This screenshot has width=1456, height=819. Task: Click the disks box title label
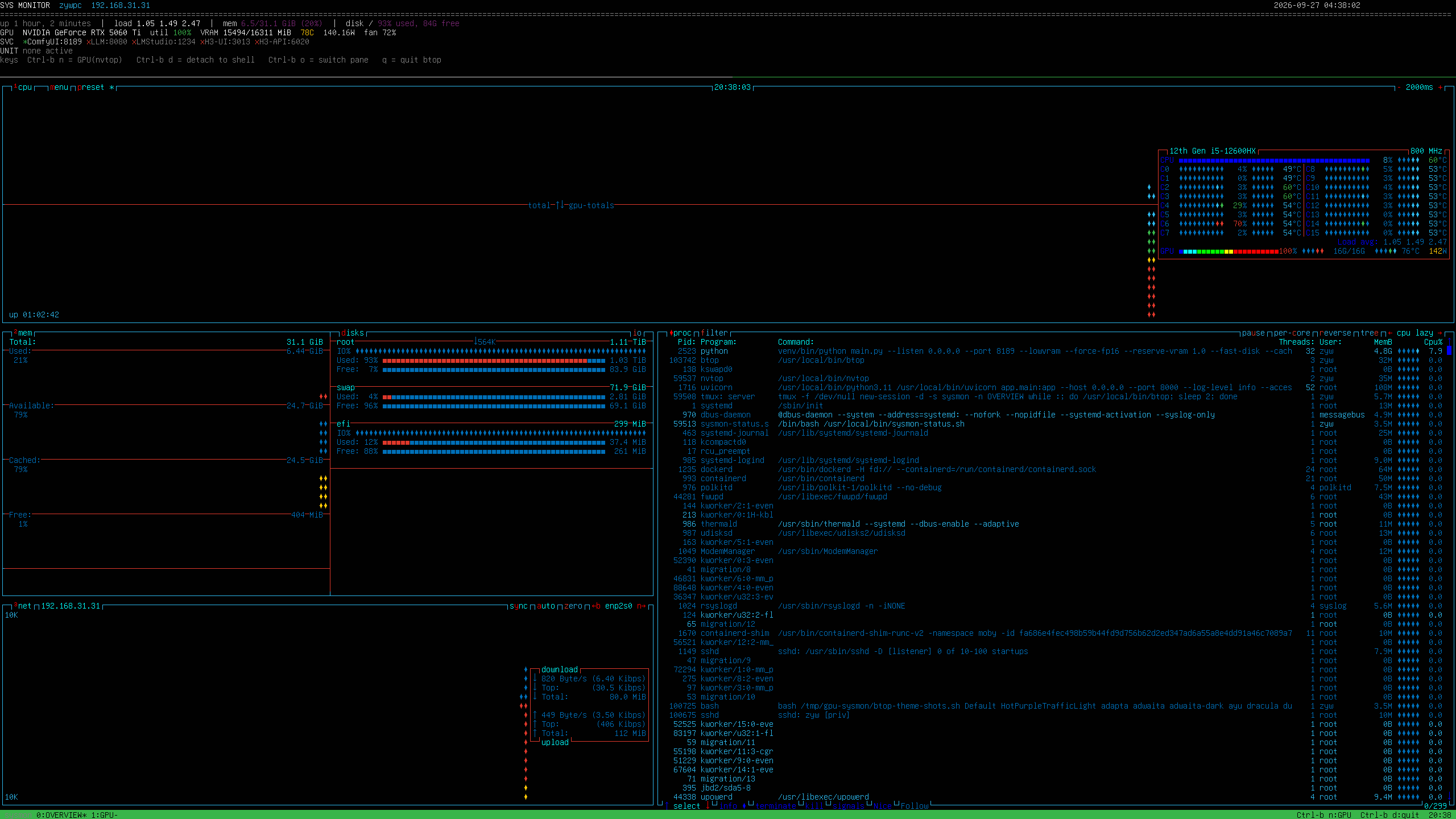pos(353,333)
